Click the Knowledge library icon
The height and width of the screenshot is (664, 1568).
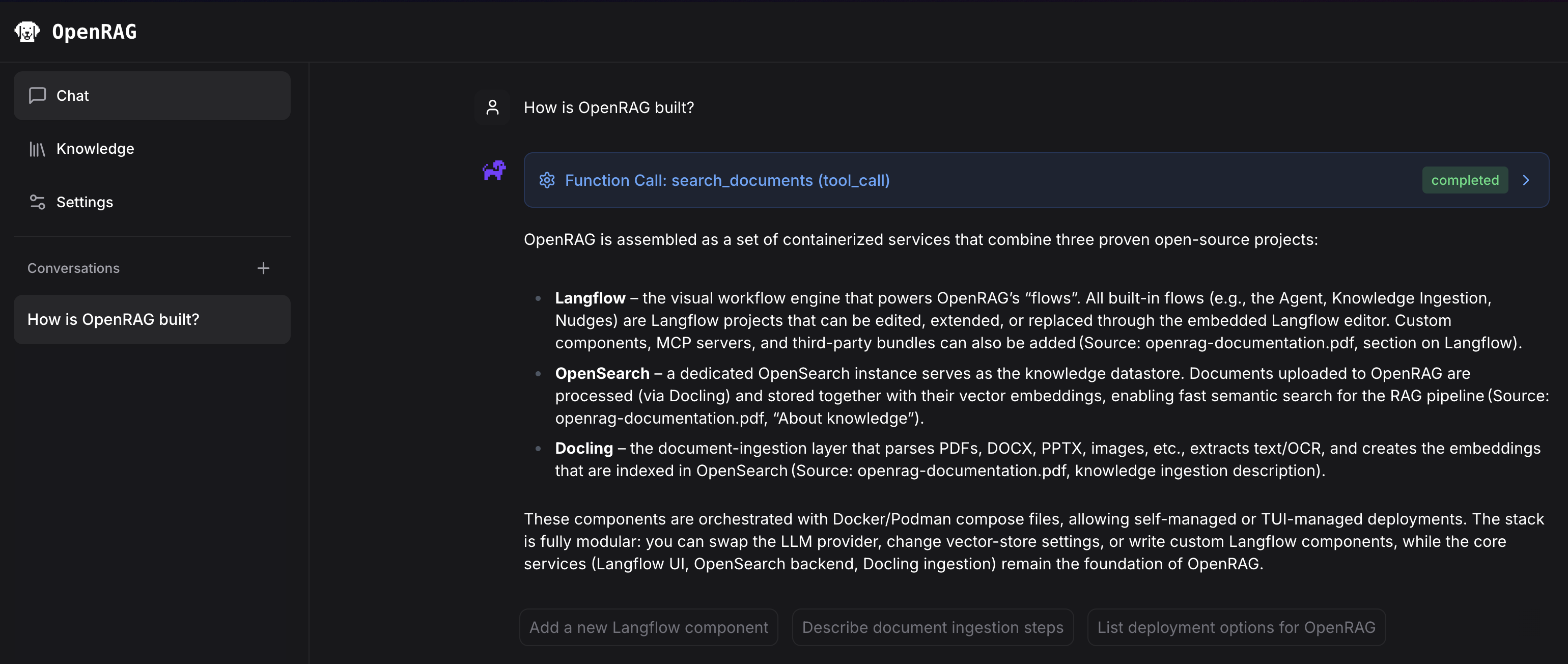pos(37,149)
